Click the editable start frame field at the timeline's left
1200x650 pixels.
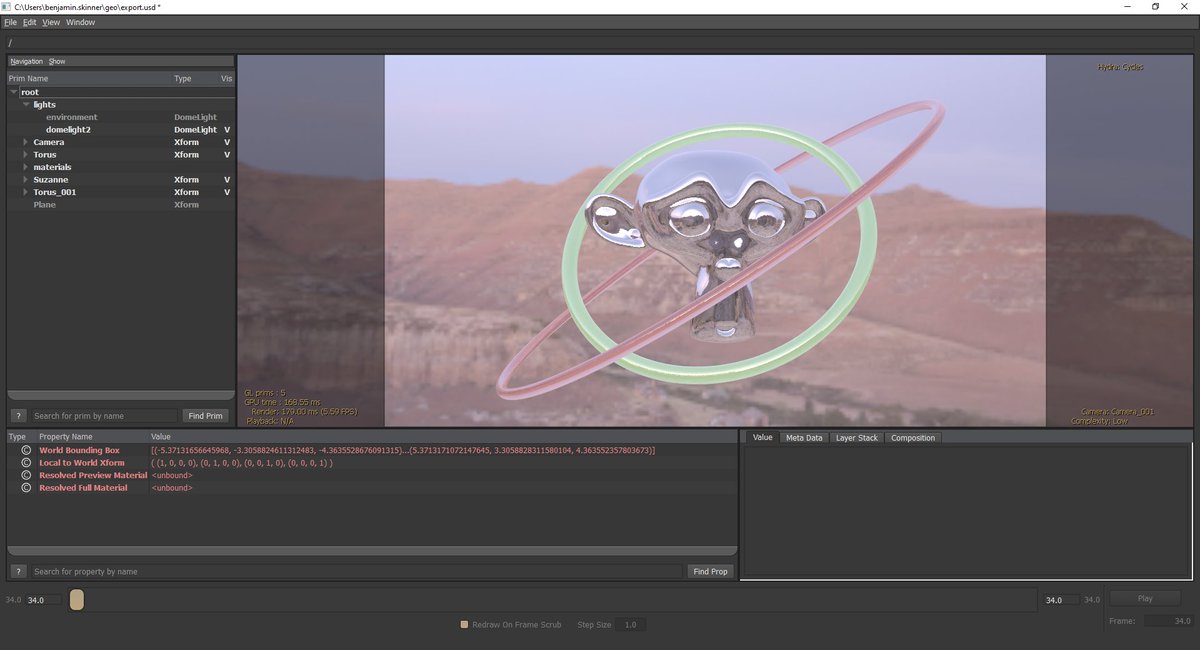[43, 600]
